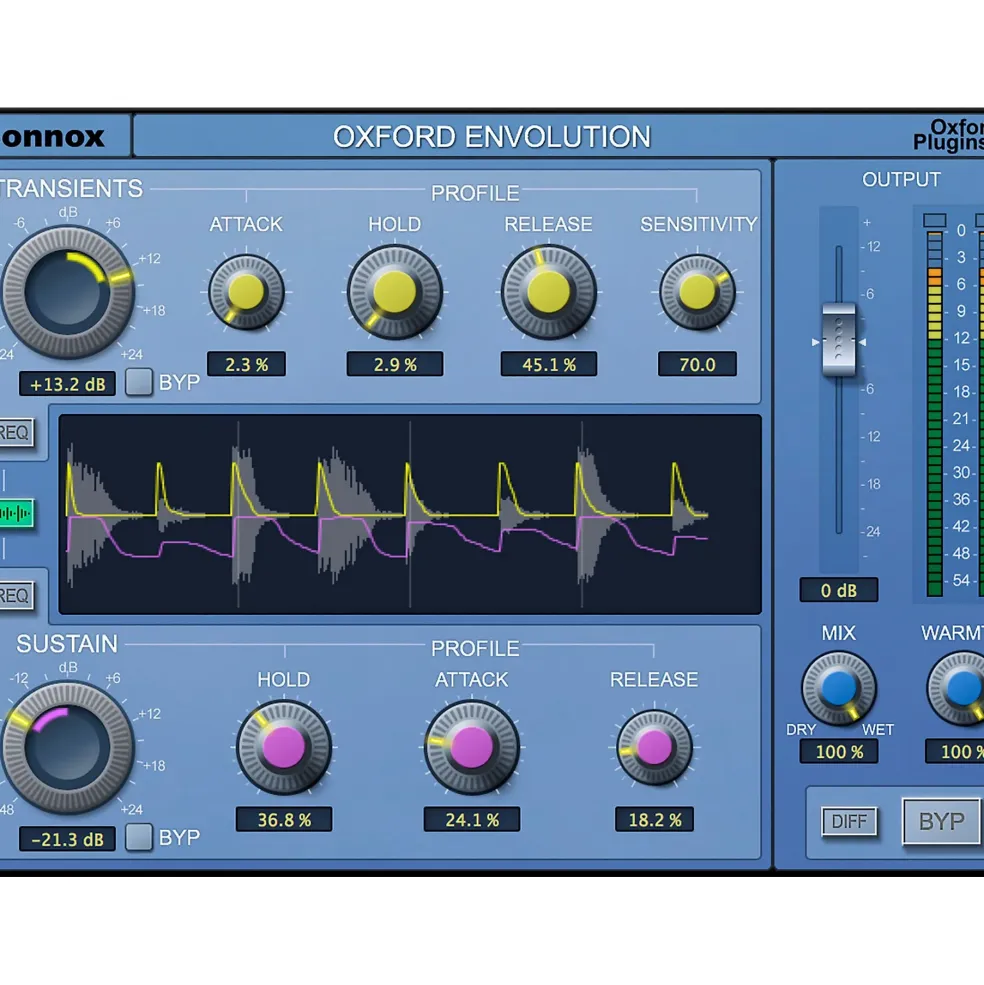Click the Transients gain knob
984x985 pixels.
click(67, 293)
